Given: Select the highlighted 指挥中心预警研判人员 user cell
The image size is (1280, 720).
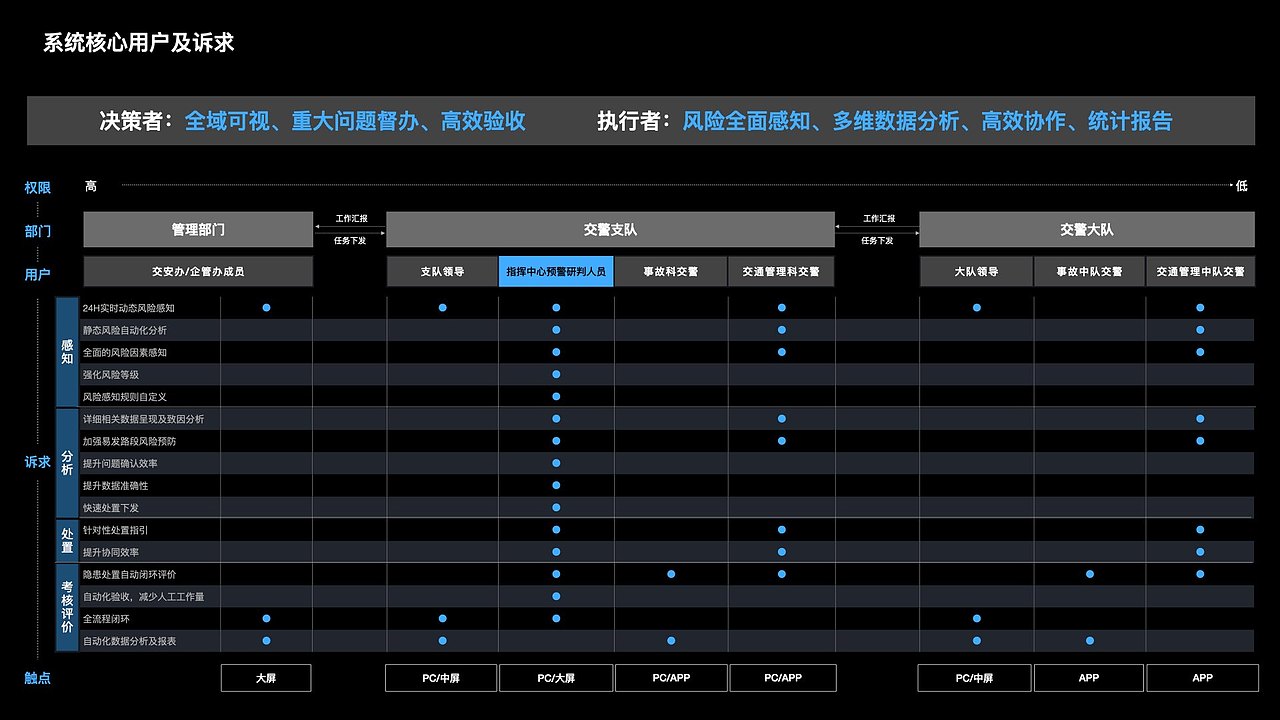Looking at the screenshot, I should (x=556, y=271).
